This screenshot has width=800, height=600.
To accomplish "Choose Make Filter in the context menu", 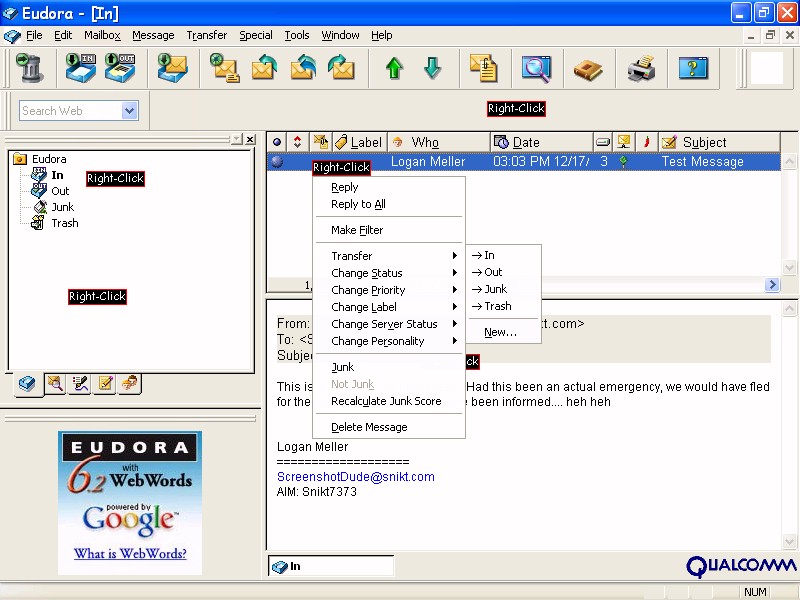I will 389,230.
